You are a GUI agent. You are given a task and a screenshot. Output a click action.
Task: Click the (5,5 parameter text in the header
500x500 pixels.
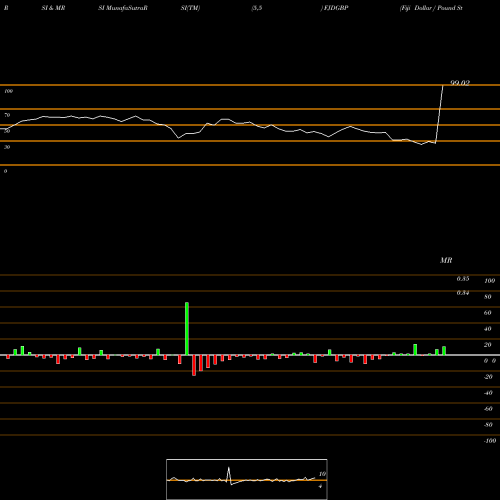click(257, 8)
